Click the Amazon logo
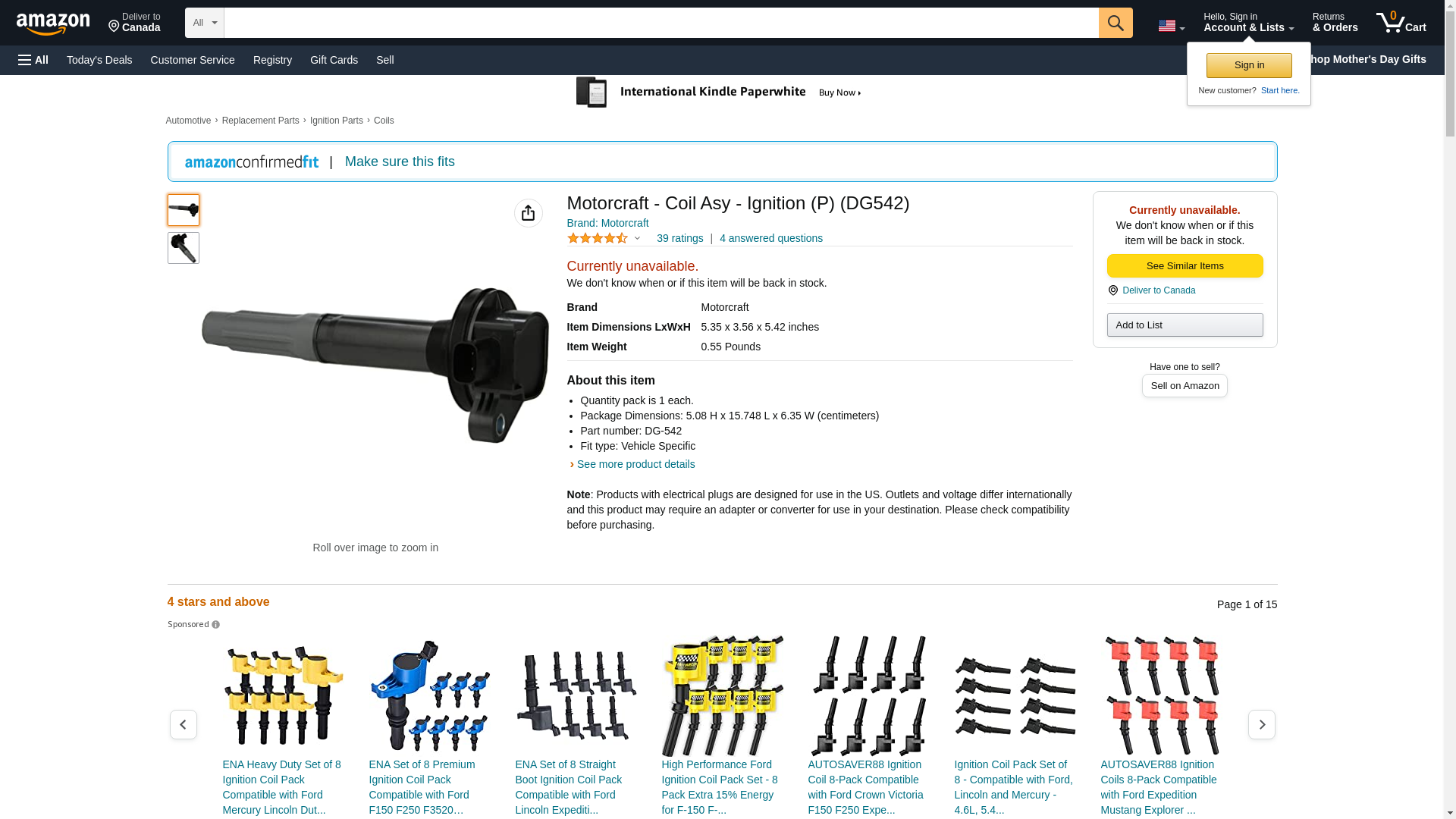1456x819 pixels. (53, 24)
